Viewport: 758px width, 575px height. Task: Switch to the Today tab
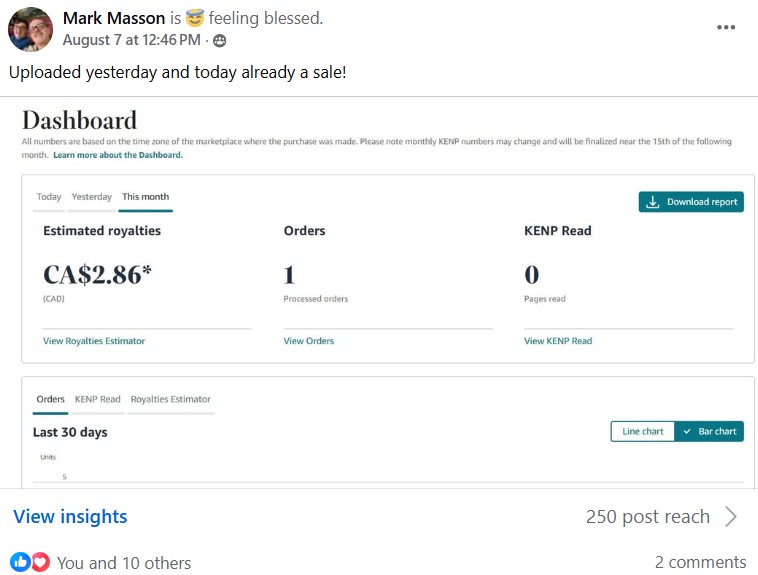point(49,197)
